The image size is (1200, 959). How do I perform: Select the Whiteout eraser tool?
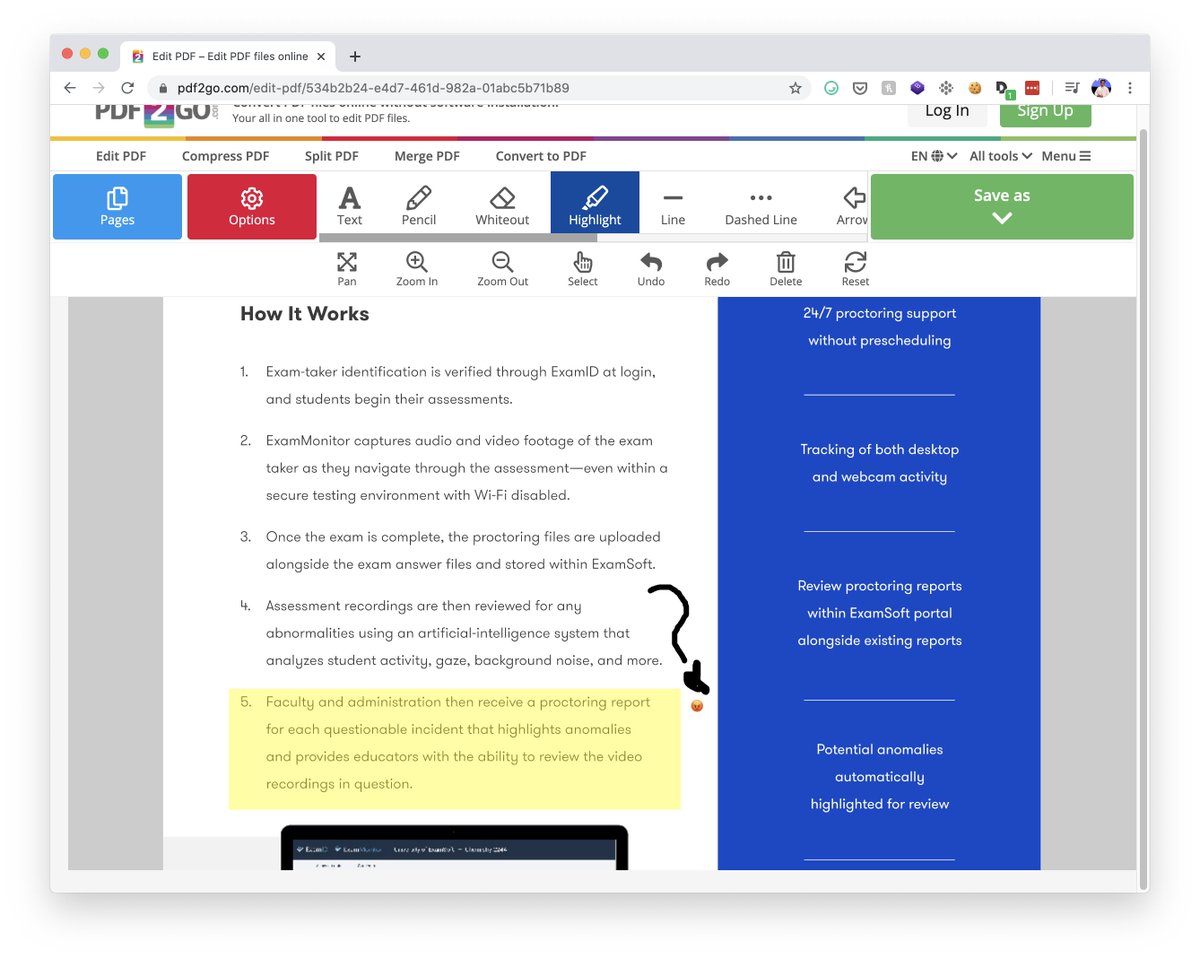click(502, 206)
